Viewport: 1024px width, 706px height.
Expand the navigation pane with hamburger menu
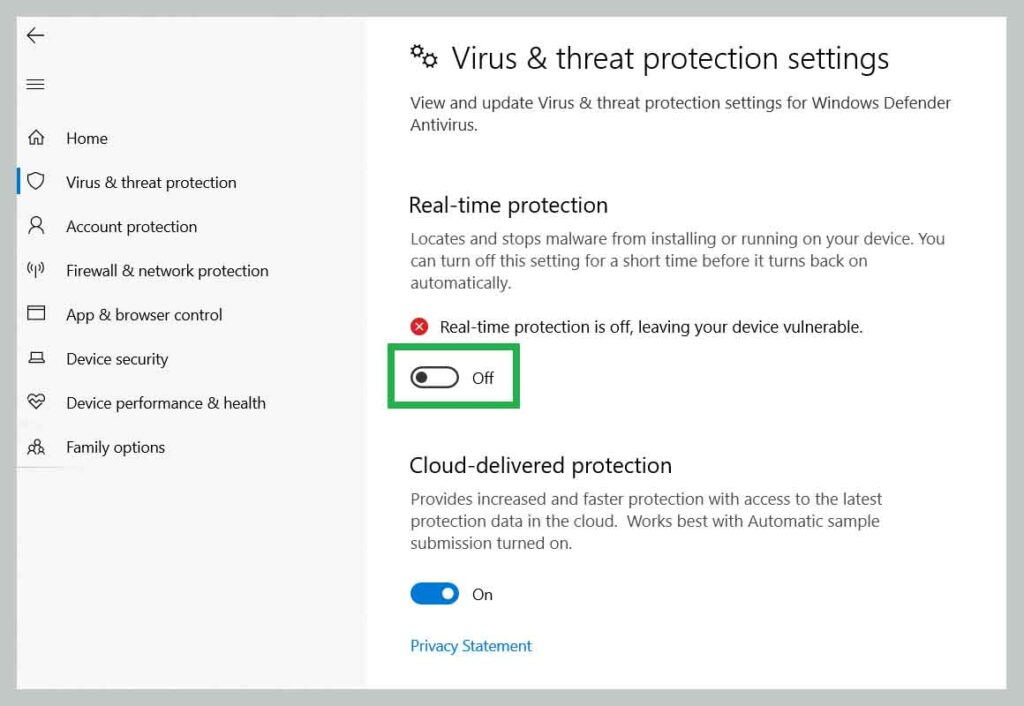point(35,84)
